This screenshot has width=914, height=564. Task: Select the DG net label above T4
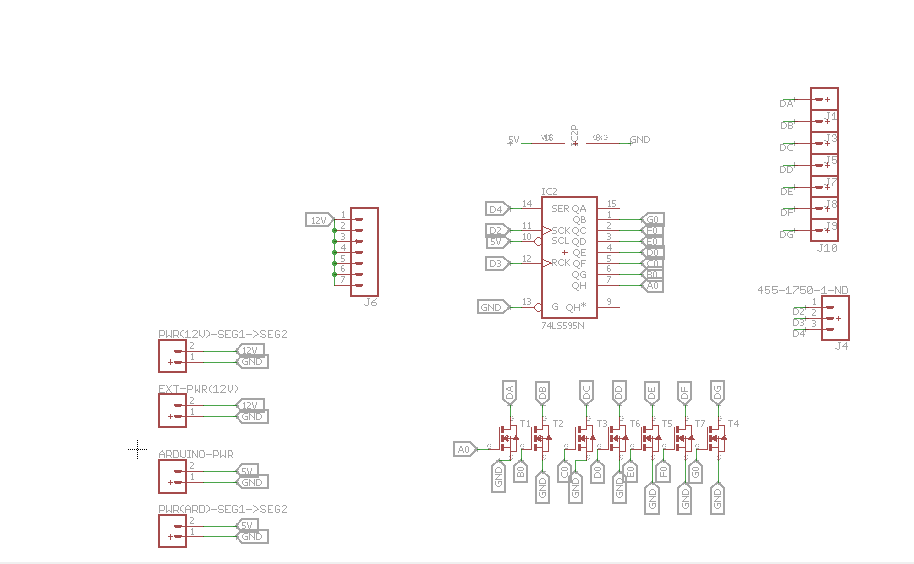[x=717, y=392]
